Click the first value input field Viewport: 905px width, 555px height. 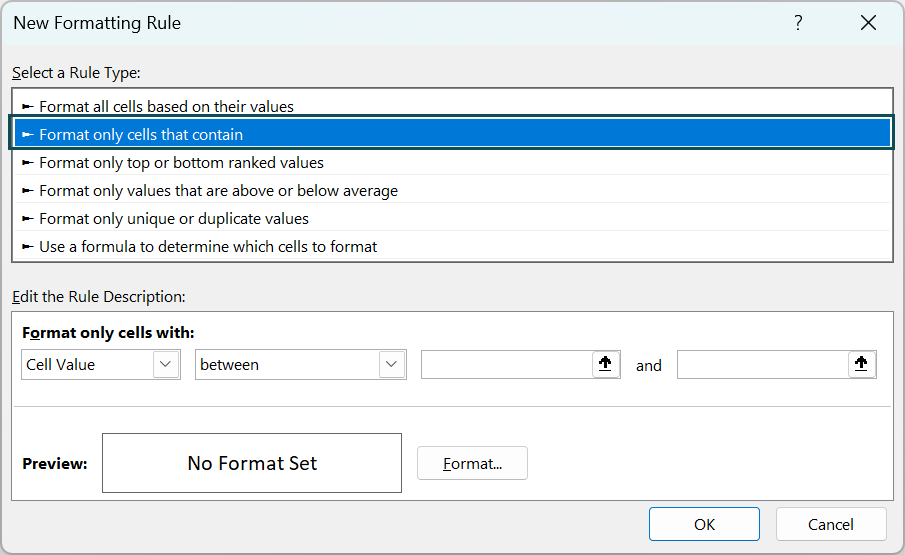507,365
